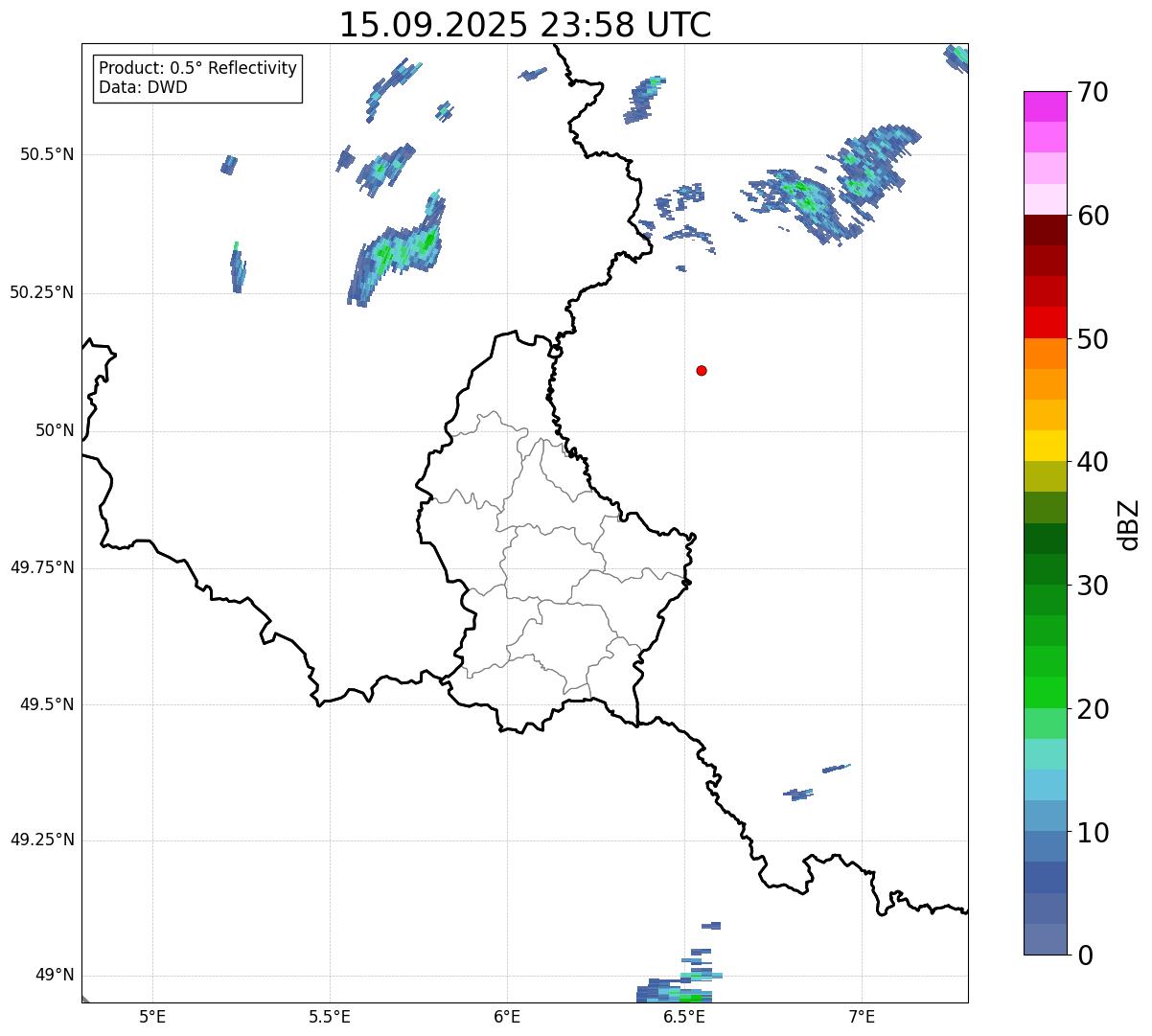Viewport: 1152px width, 1036px height.
Task: Click the yellow 40 dBZ colorbar segment
Action: [x=1046, y=446]
